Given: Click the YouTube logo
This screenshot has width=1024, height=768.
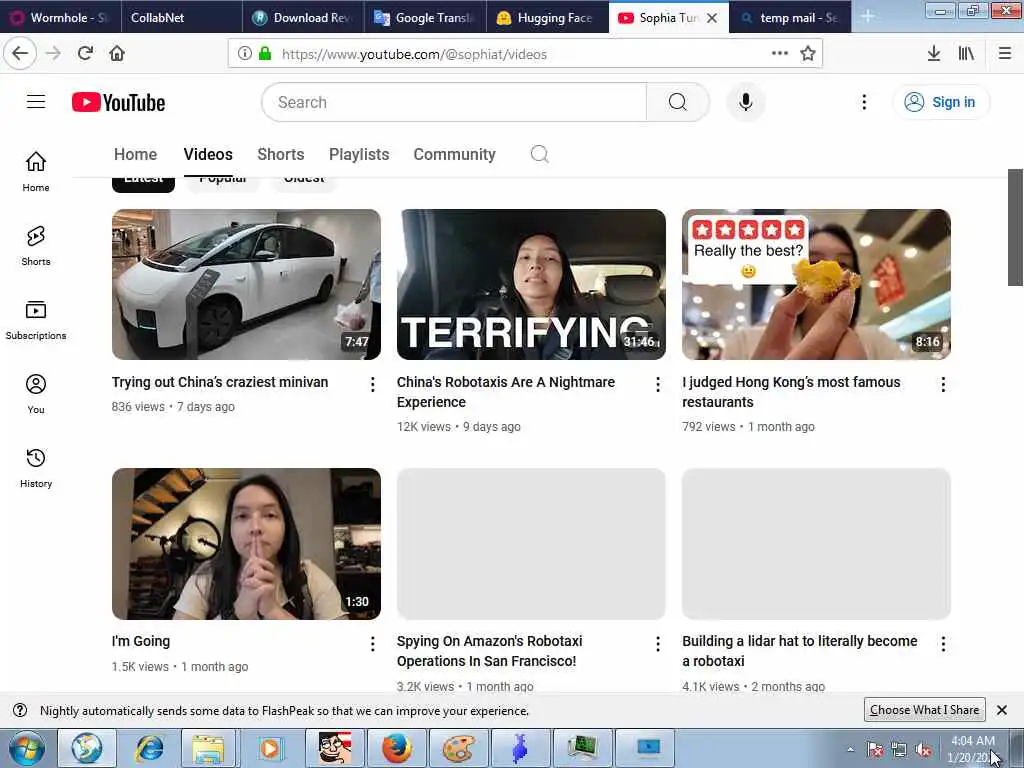Looking at the screenshot, I should (x=118, y=103).
